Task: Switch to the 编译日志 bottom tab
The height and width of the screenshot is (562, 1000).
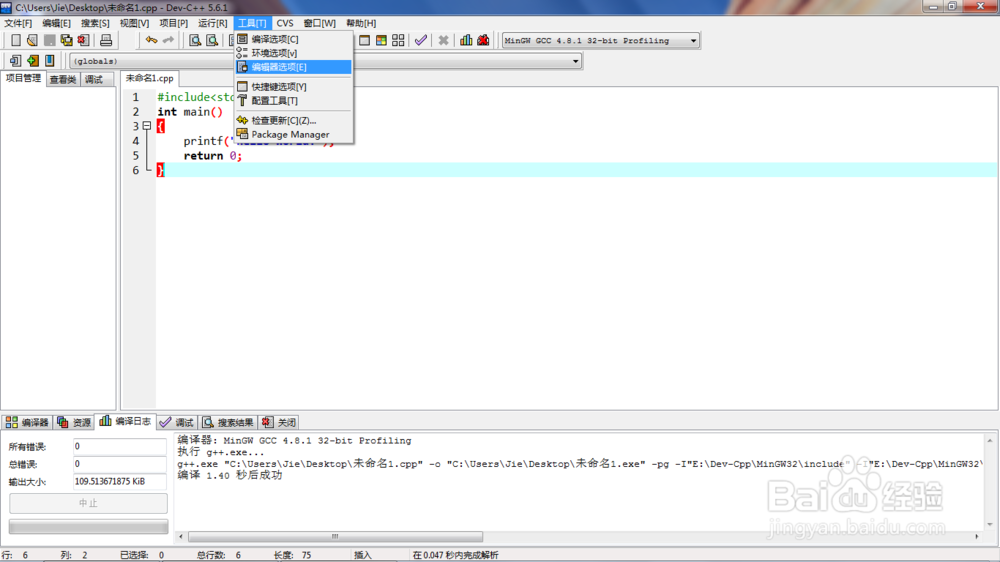Action: point(126,422)
